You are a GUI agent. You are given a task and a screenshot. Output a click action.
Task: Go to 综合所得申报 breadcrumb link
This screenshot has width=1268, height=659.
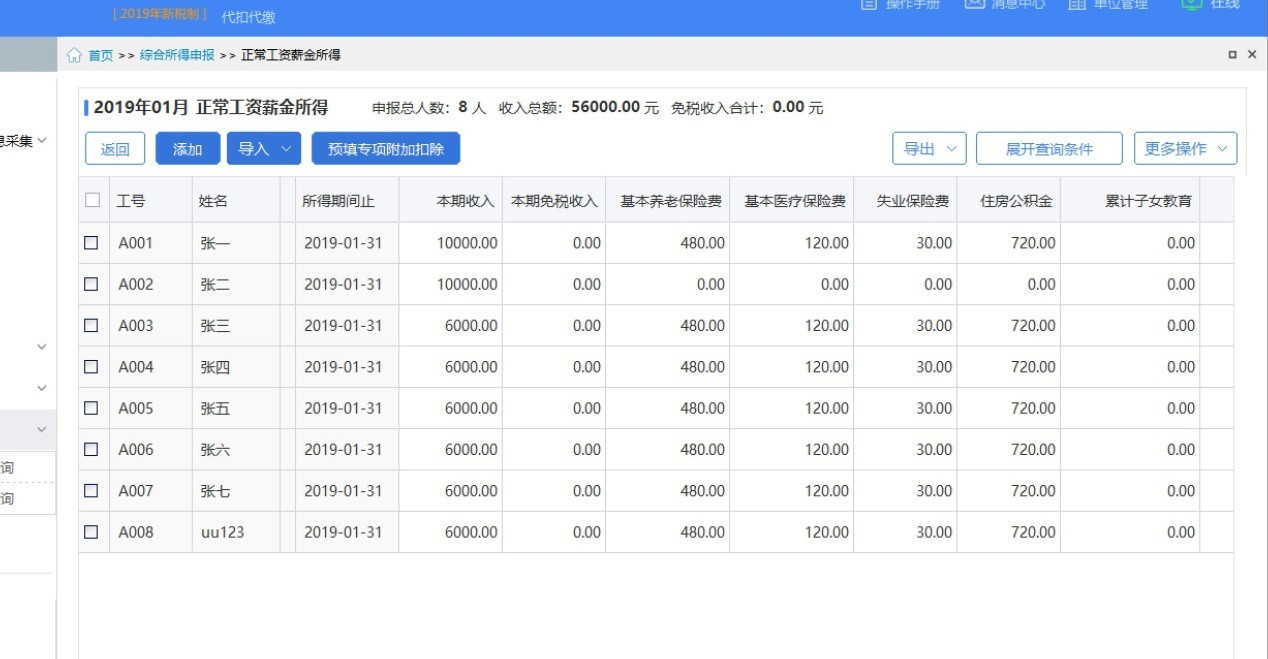177,55
